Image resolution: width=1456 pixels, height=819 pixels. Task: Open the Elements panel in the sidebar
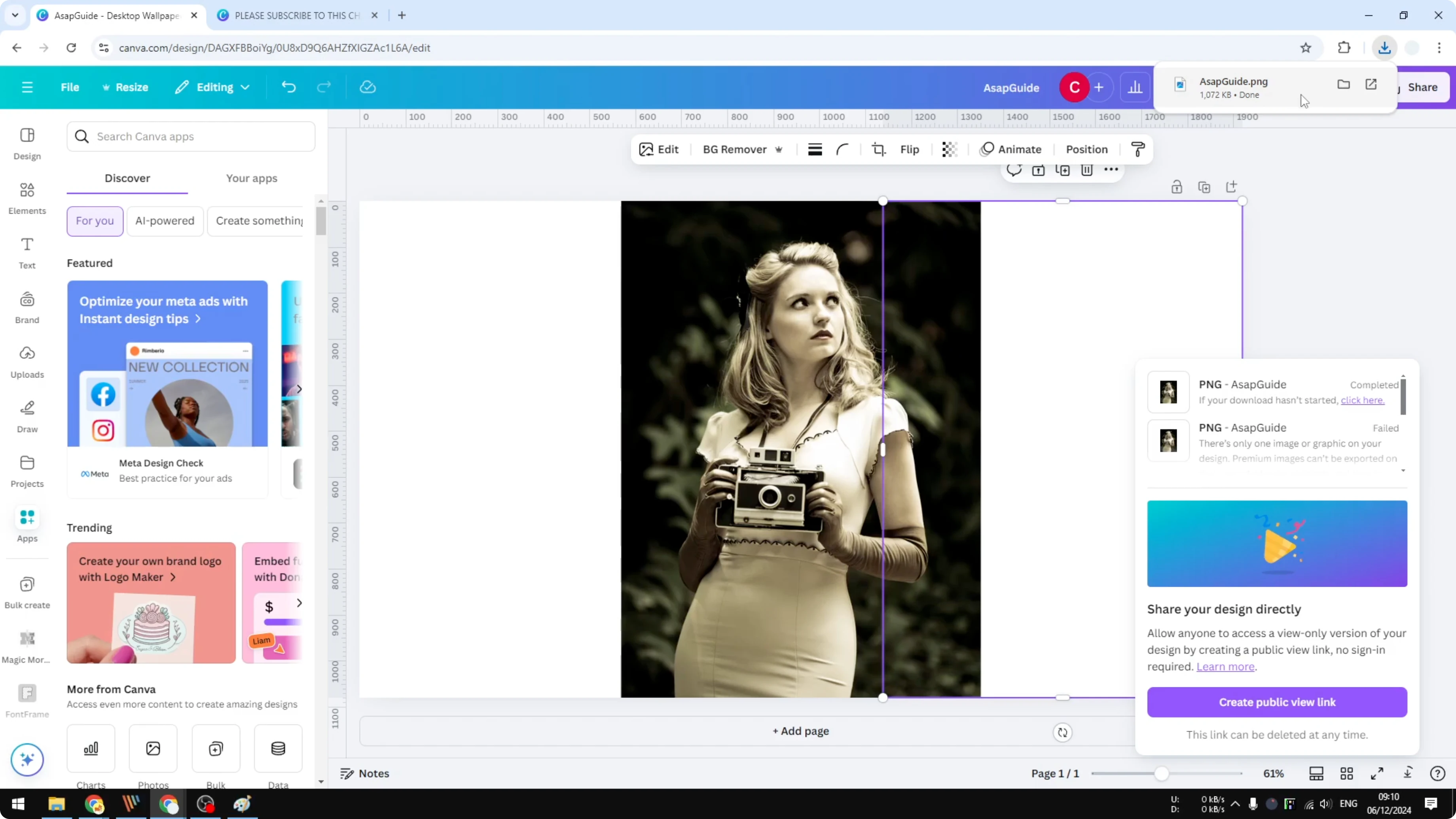(x=27, y=197)
